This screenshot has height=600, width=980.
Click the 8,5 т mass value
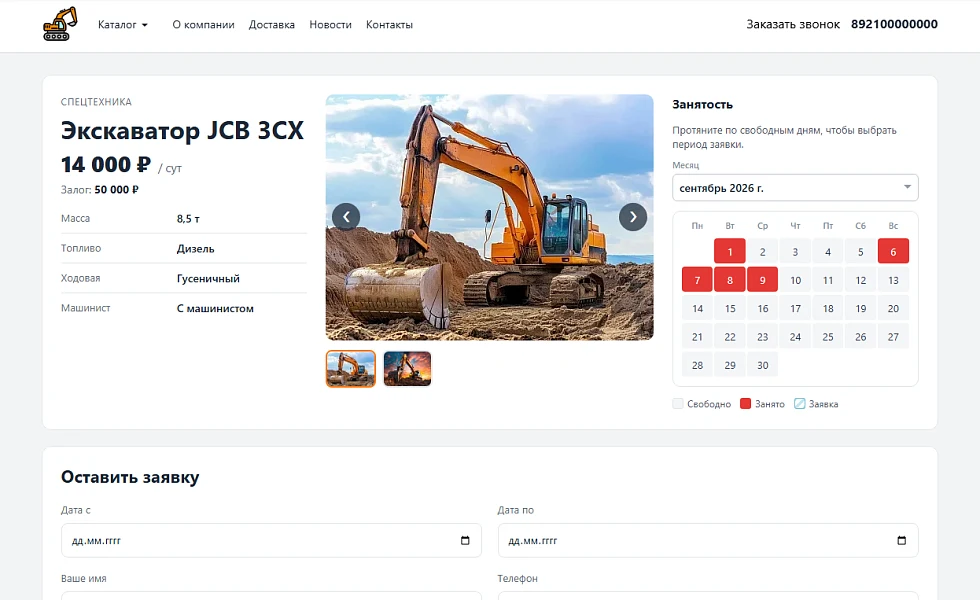[188, 219]
